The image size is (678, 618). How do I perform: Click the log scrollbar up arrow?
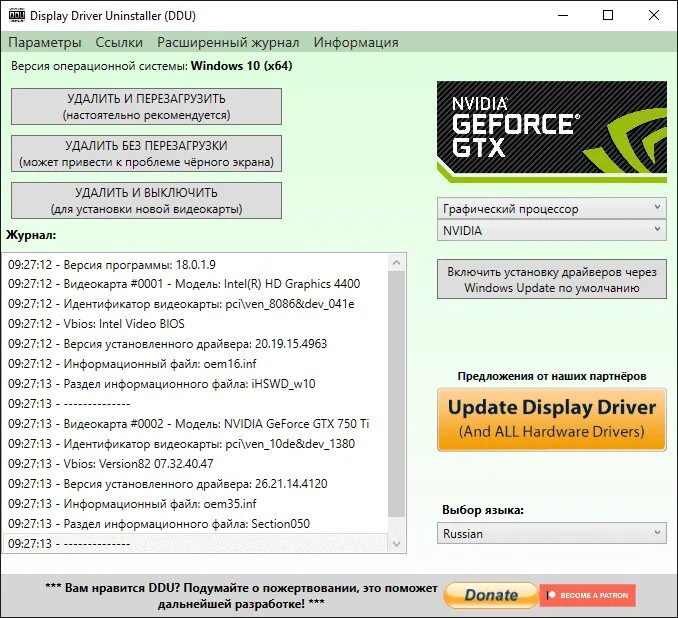(x=397, y=263)
